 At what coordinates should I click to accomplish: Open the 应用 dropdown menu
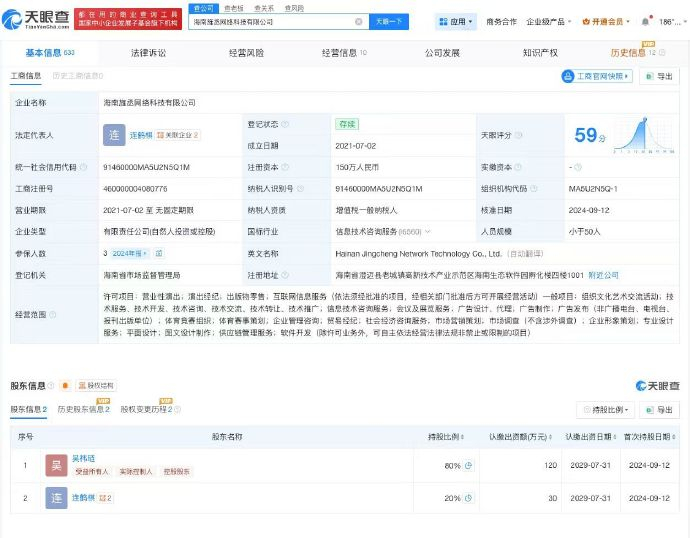click(x=456, y=21)
